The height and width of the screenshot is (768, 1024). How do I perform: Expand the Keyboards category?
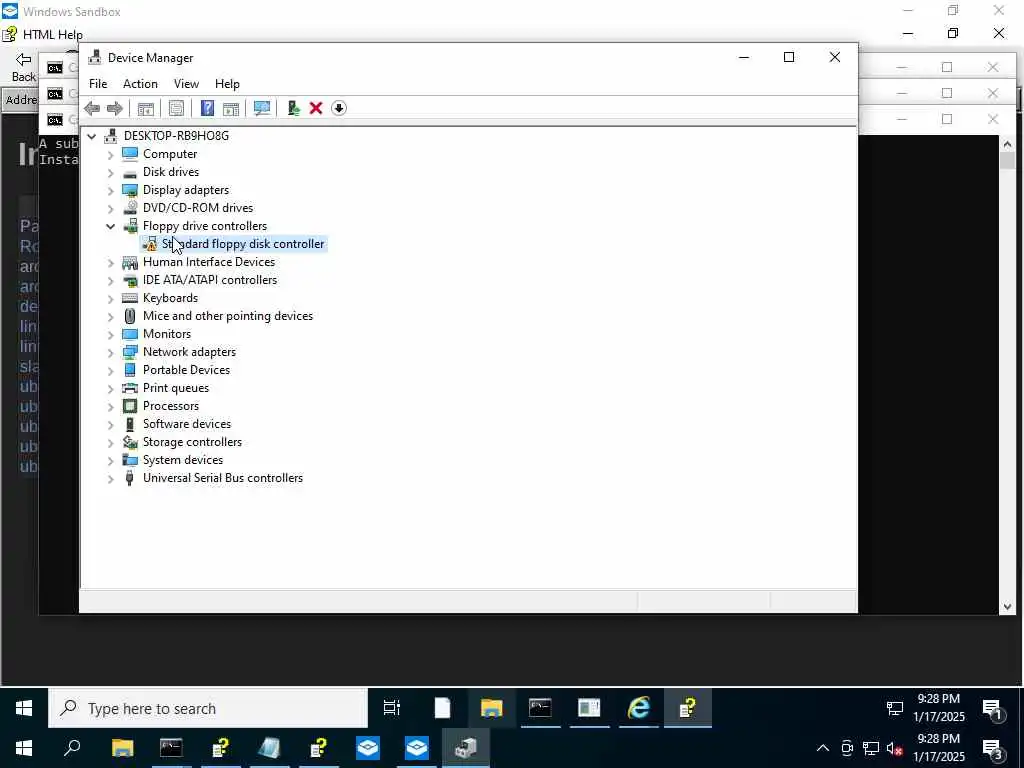[110, 298]
